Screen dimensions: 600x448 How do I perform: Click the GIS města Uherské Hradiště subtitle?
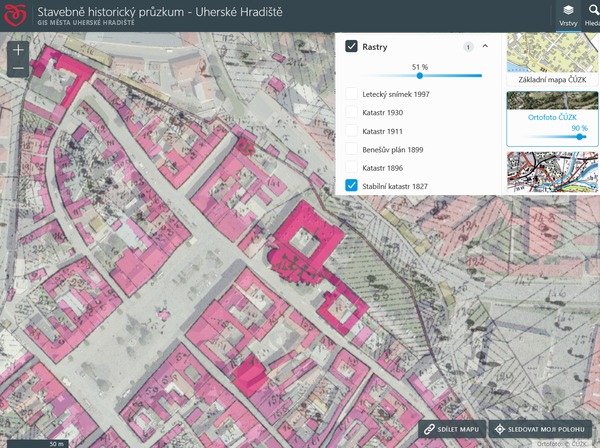(x=86, y=23)
